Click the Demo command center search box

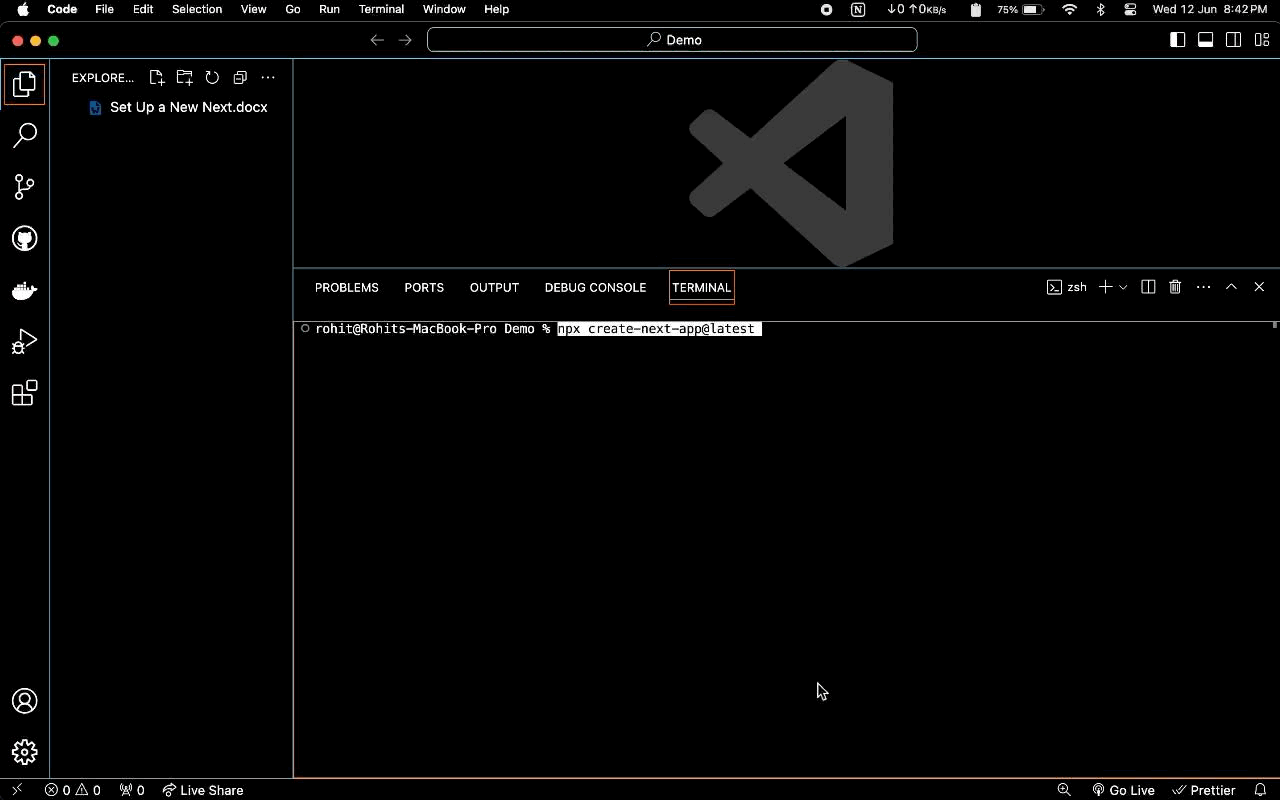[672, 40]
